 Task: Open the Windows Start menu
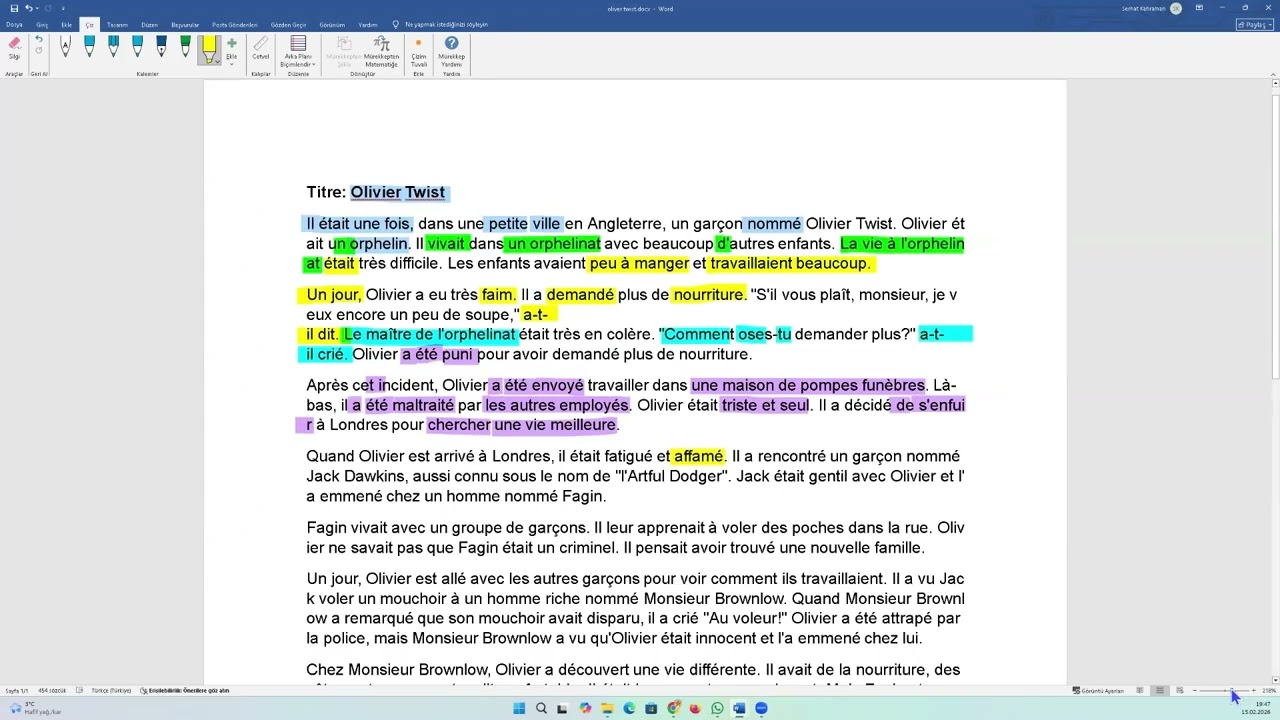pos(519,708)
